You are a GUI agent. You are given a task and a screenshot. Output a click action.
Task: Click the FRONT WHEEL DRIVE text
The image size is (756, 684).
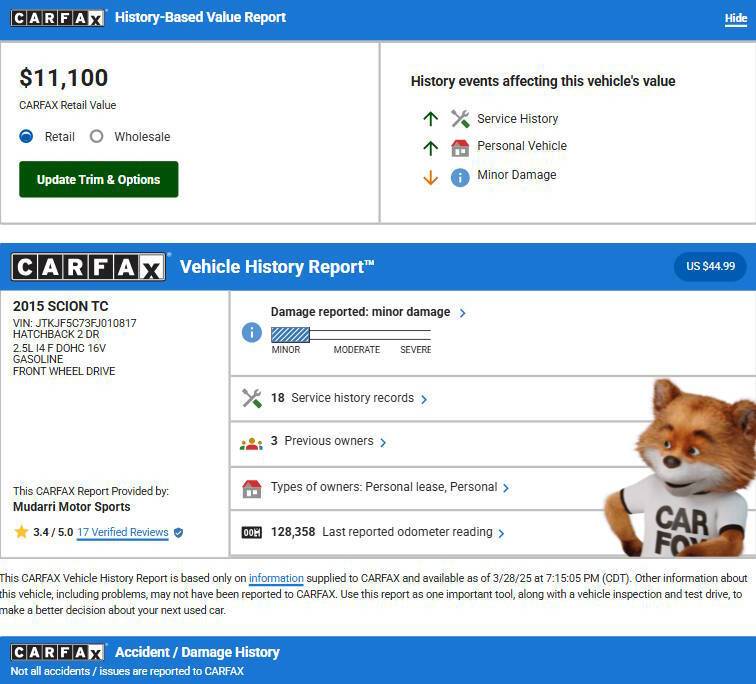pos(64,371)
